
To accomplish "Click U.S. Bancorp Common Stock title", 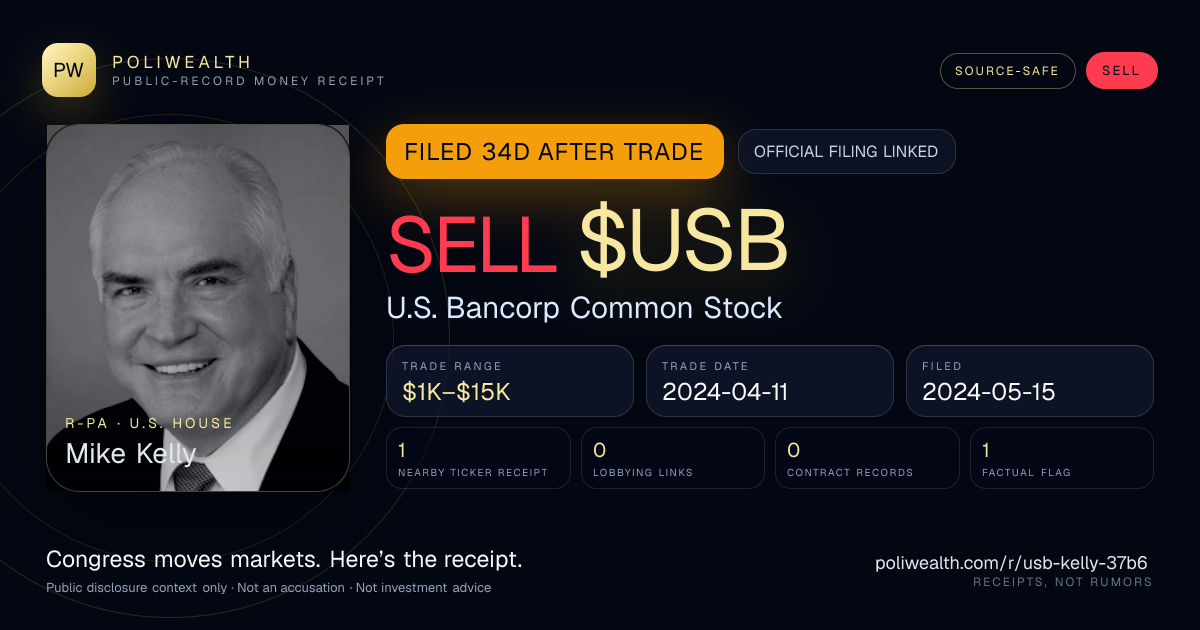I will click(584, 308).
